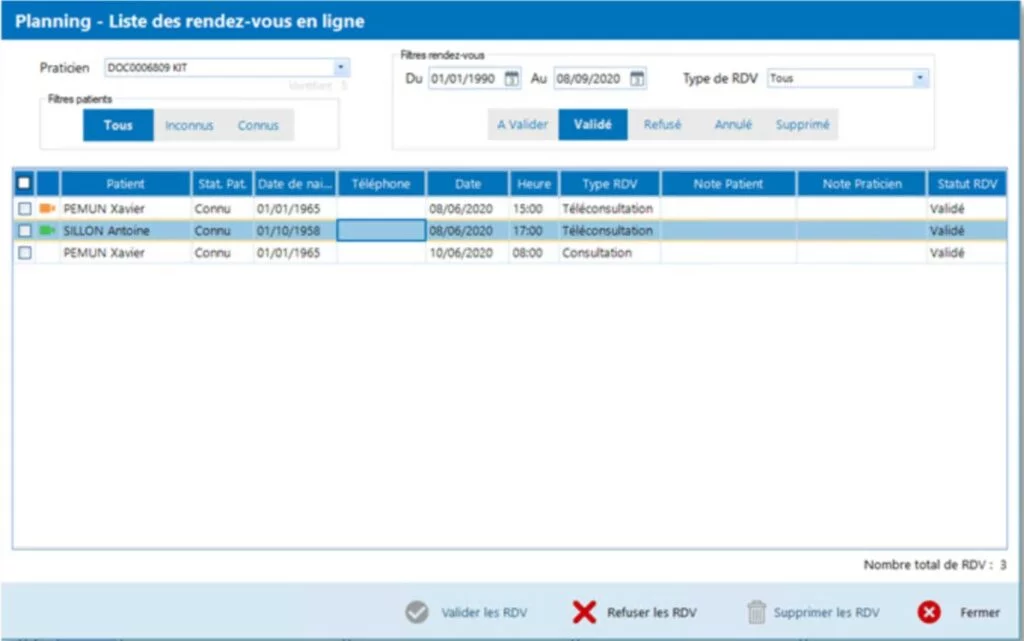Screen dimensions: 1024x641
Task: Click the trash Supprimer les RDV icon
Action: [757, 613]
